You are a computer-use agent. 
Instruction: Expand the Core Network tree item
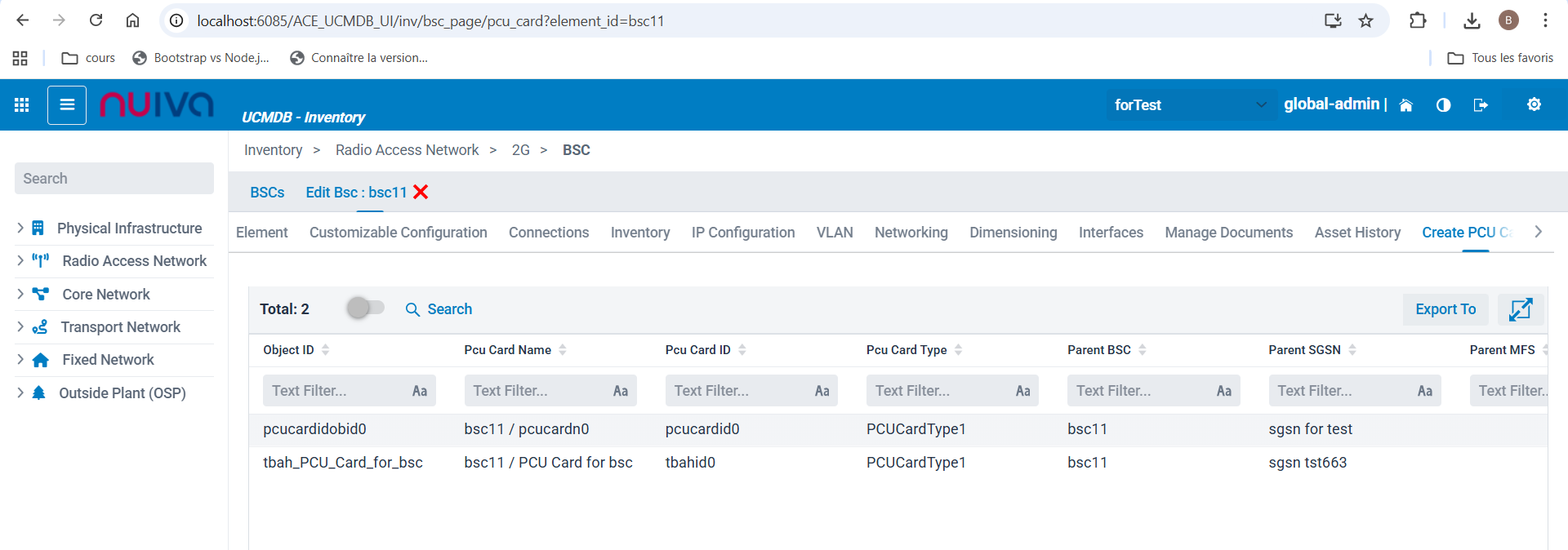(x=20, y=294)
